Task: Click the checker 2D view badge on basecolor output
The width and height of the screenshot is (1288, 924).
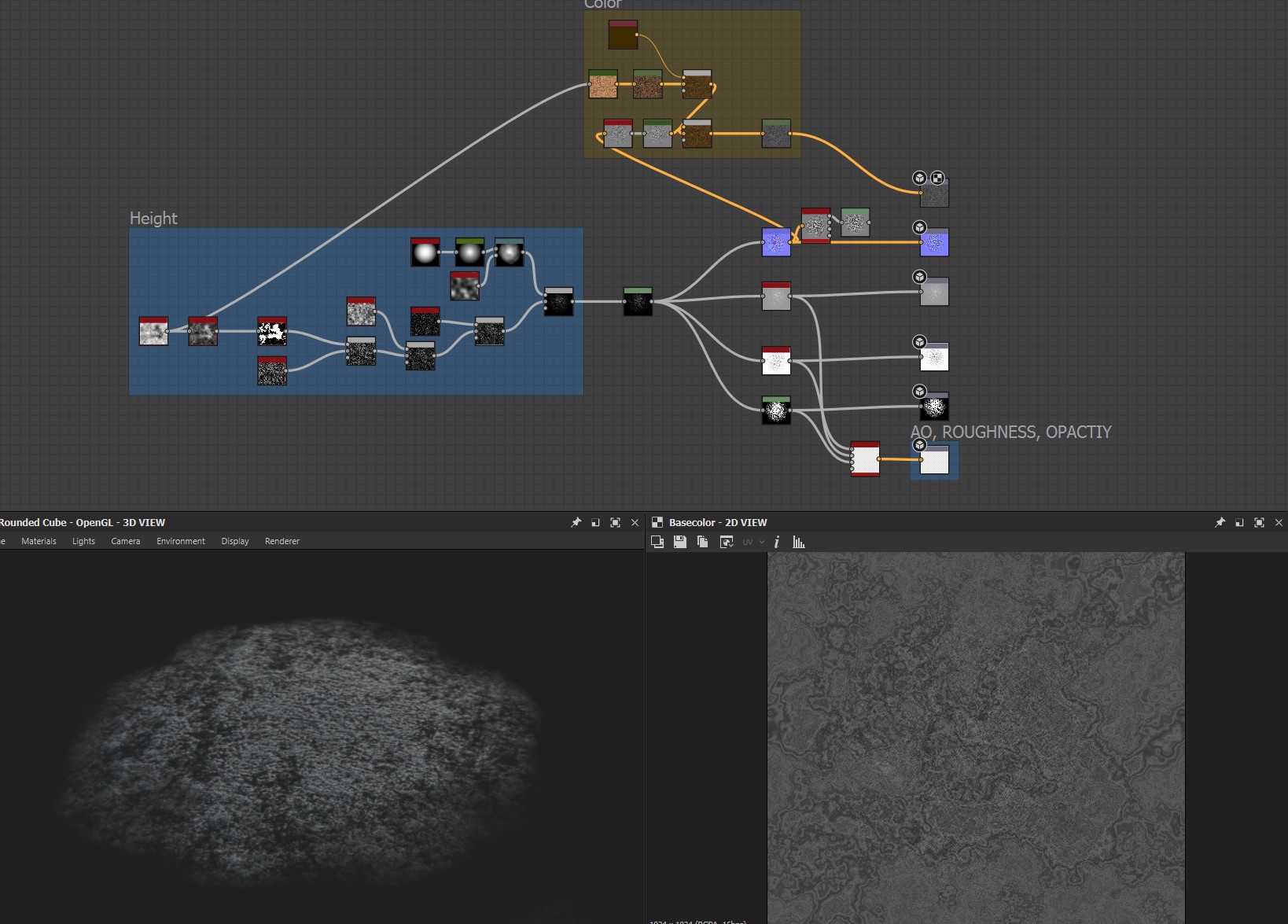Action: [937, 178]
